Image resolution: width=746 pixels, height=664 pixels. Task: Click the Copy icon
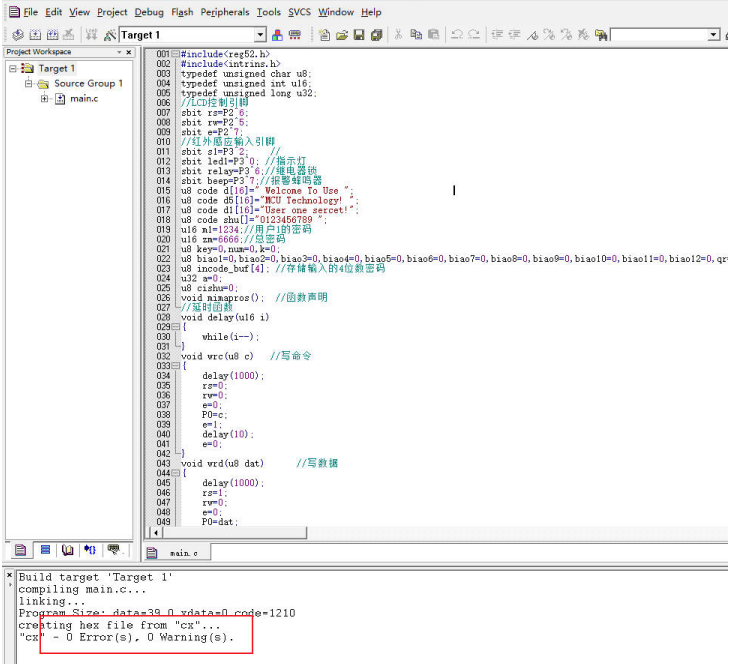416,35
